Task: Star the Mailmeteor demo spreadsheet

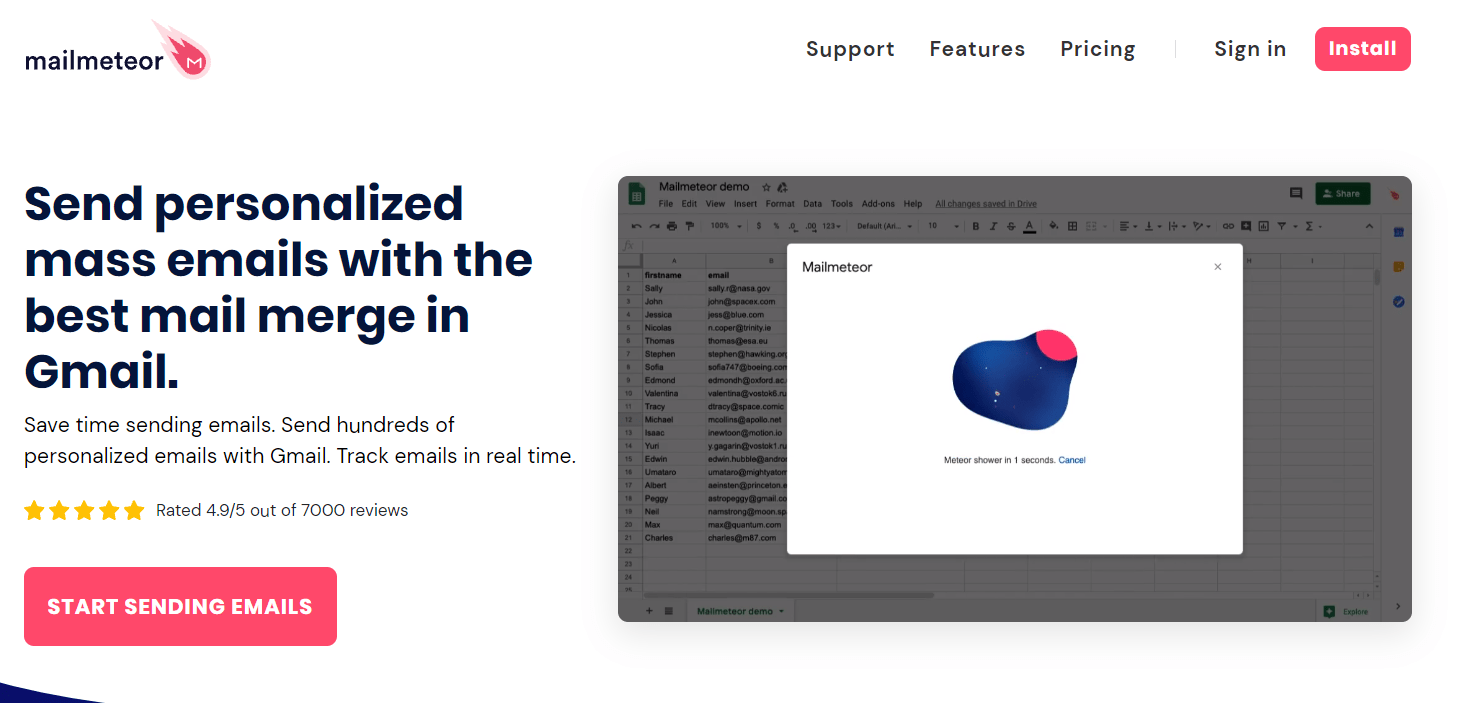Action: [x=767, y=187]
